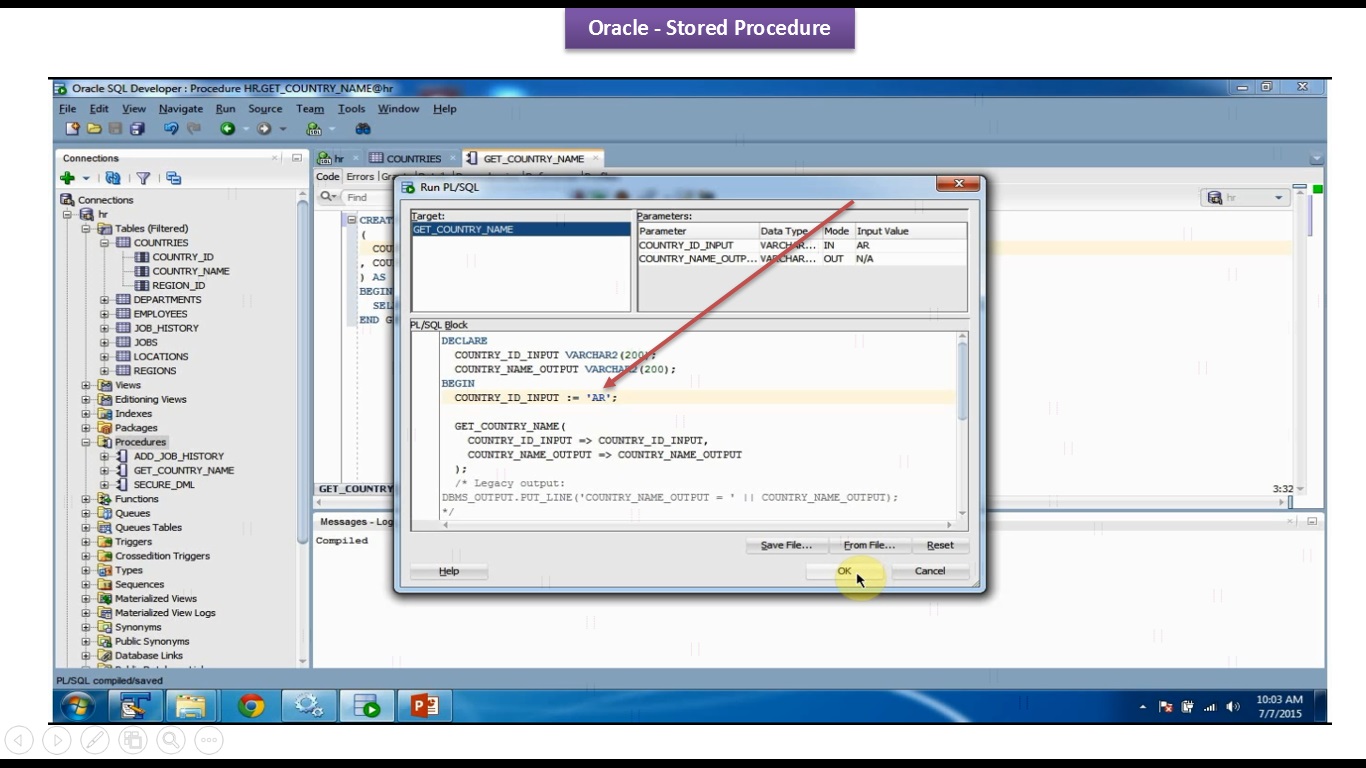This screenshot has height=768, width=1366.
Task: Open the Tools menu
Action: click(x=351, y=109)
